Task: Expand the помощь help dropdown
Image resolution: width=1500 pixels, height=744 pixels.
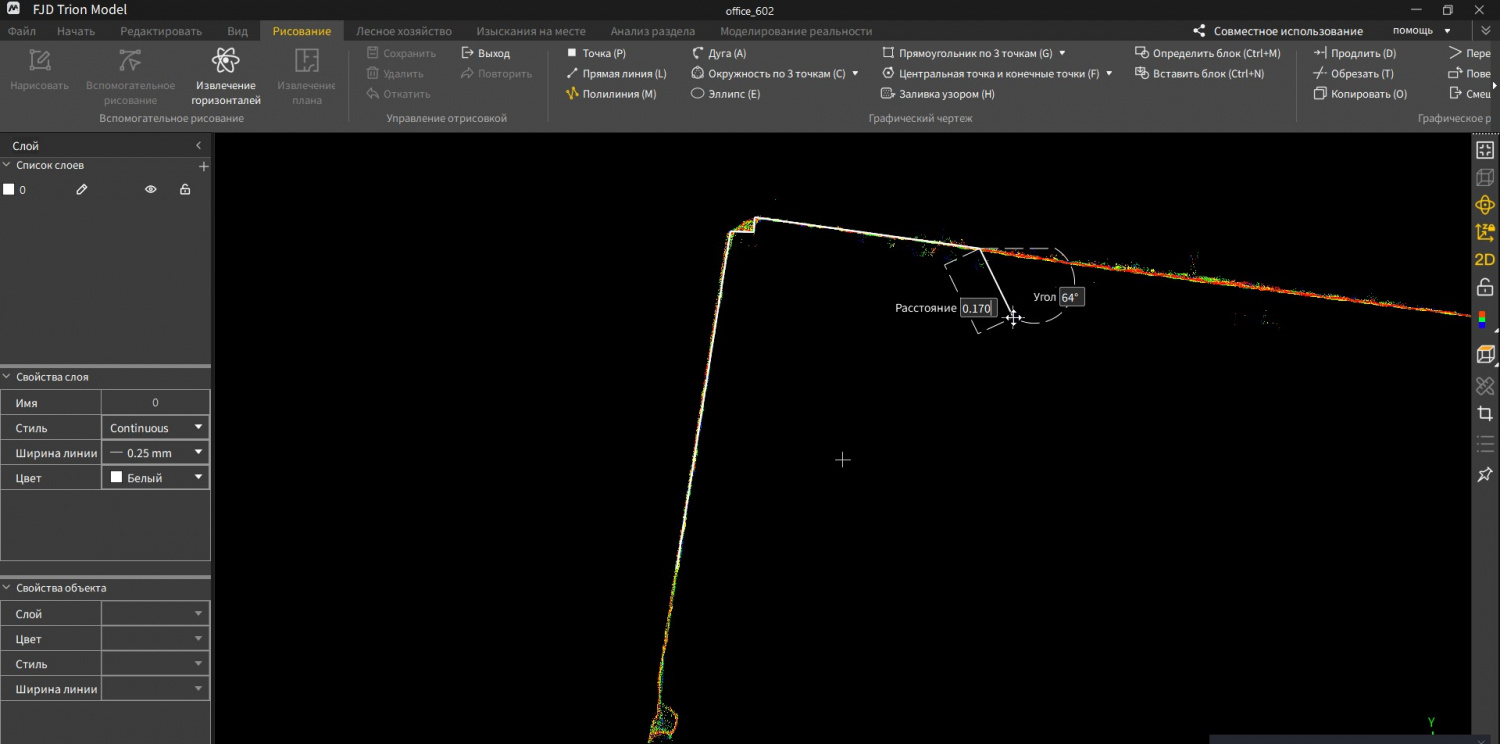Action: tap(1421, 31)
